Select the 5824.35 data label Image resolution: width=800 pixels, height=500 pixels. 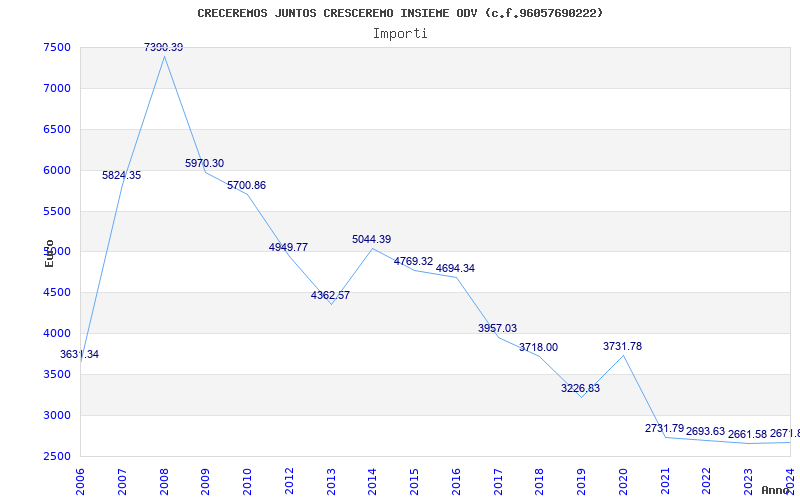point(121,175)
